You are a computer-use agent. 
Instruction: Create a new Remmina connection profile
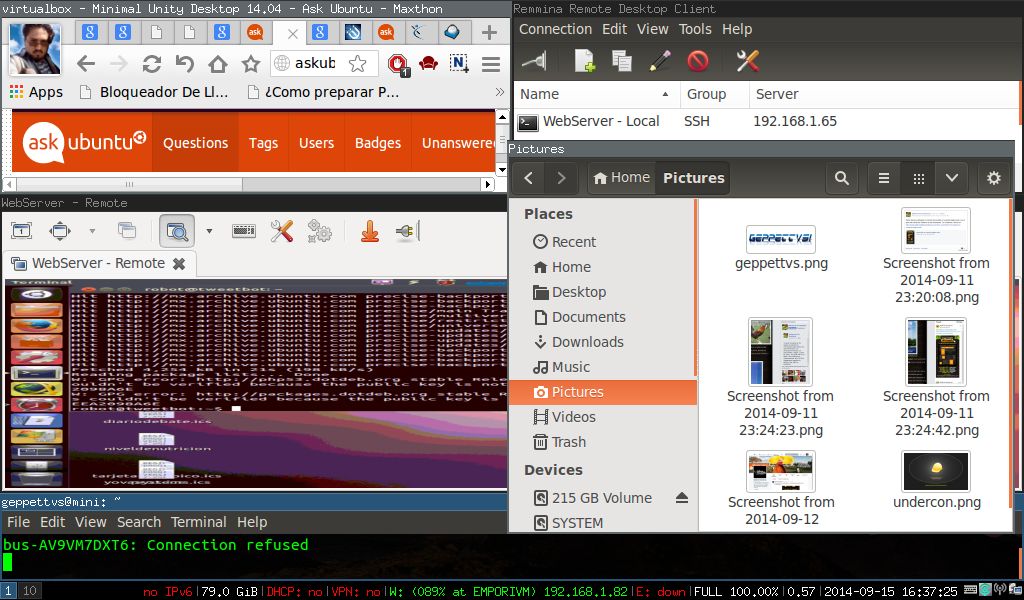(584, 61)
